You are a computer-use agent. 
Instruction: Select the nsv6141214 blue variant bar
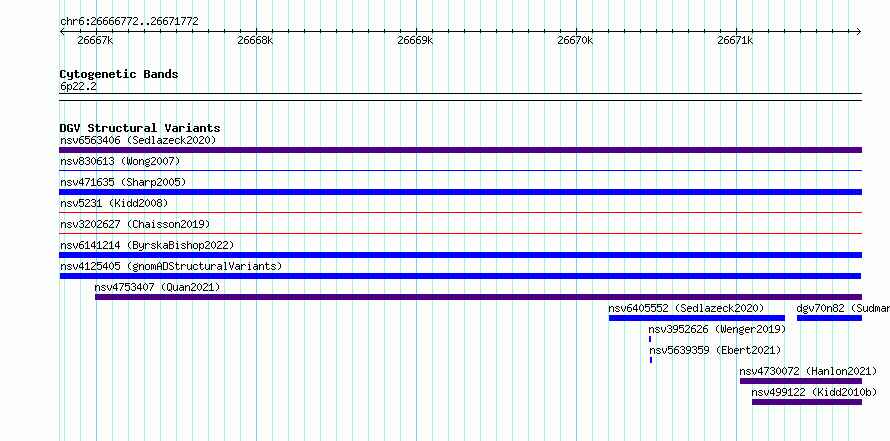pos(460,255)
